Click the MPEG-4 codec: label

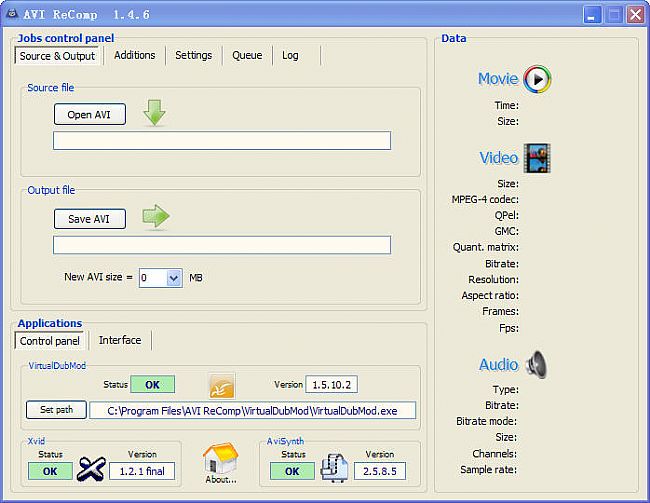tap(485, 199)
